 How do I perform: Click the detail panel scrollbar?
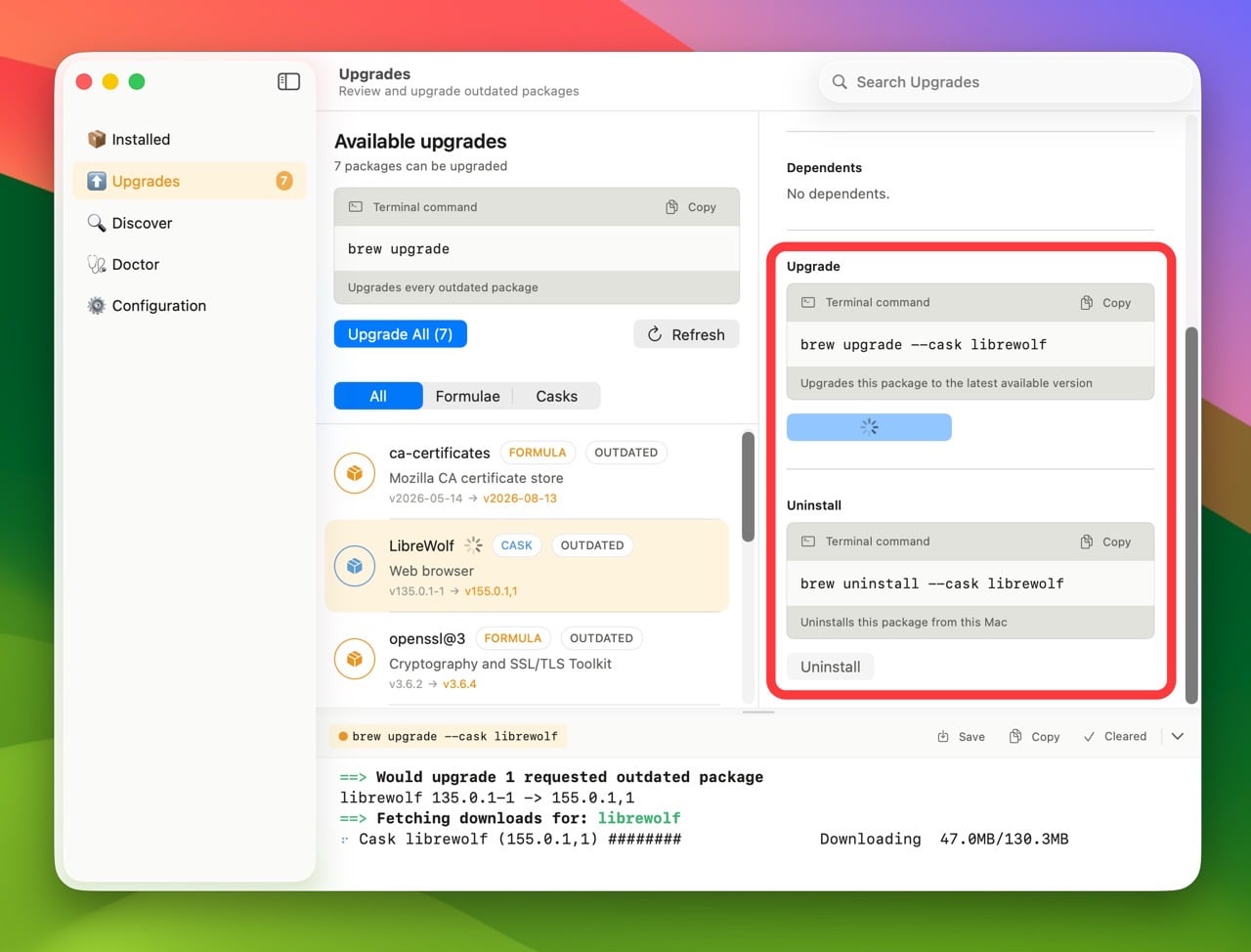[1191, 515]
